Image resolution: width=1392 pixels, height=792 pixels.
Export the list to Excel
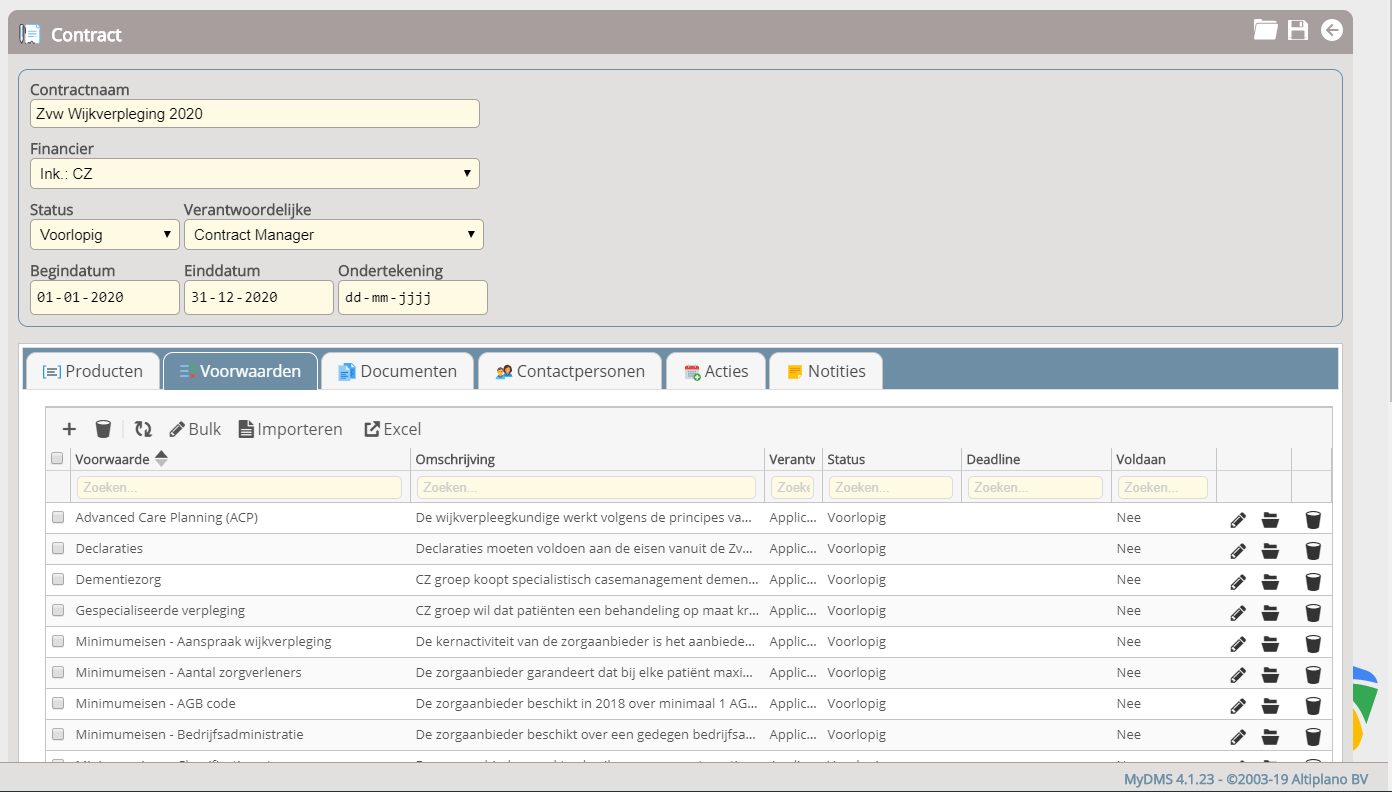[x=392, y=429]
